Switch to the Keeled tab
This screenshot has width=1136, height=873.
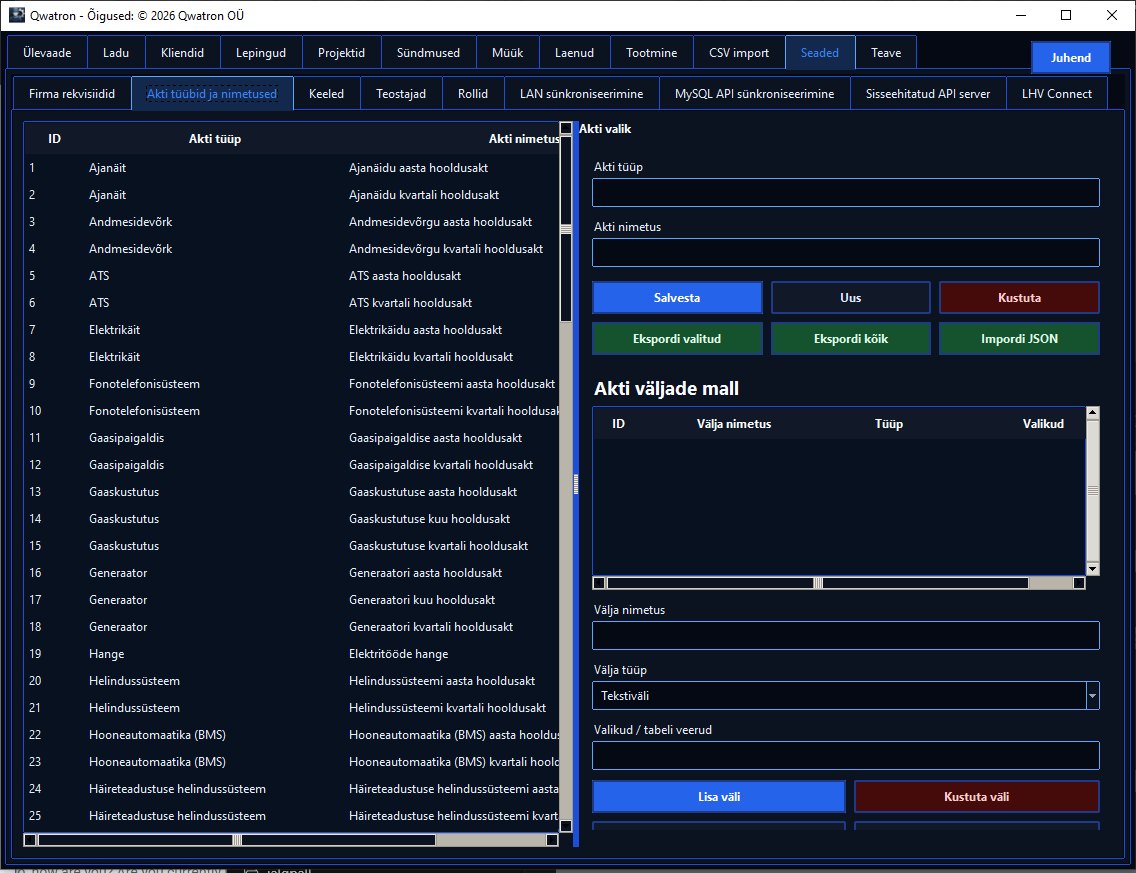click(x=326, y=93)
